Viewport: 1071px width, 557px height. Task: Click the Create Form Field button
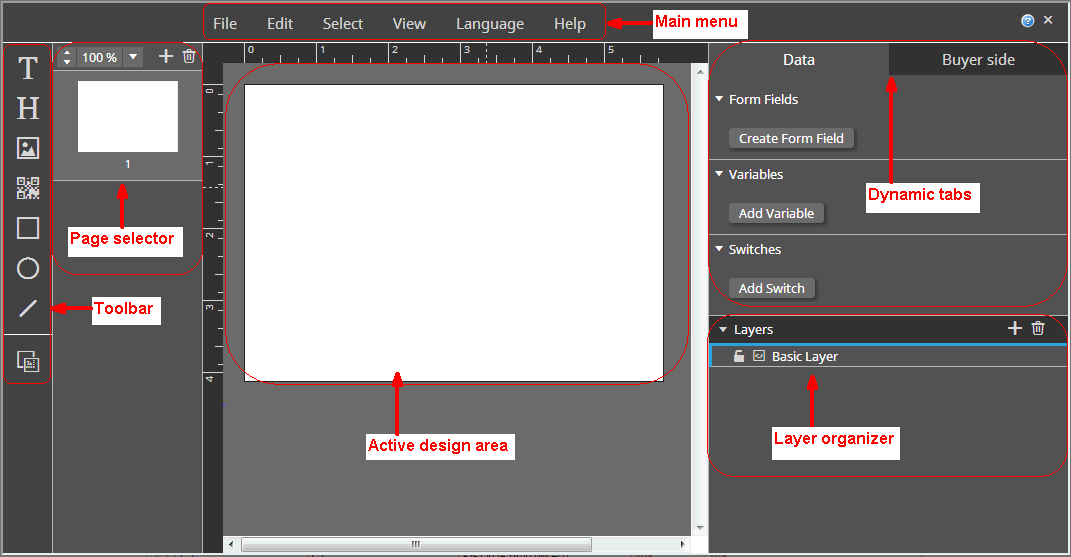[791, 138]
